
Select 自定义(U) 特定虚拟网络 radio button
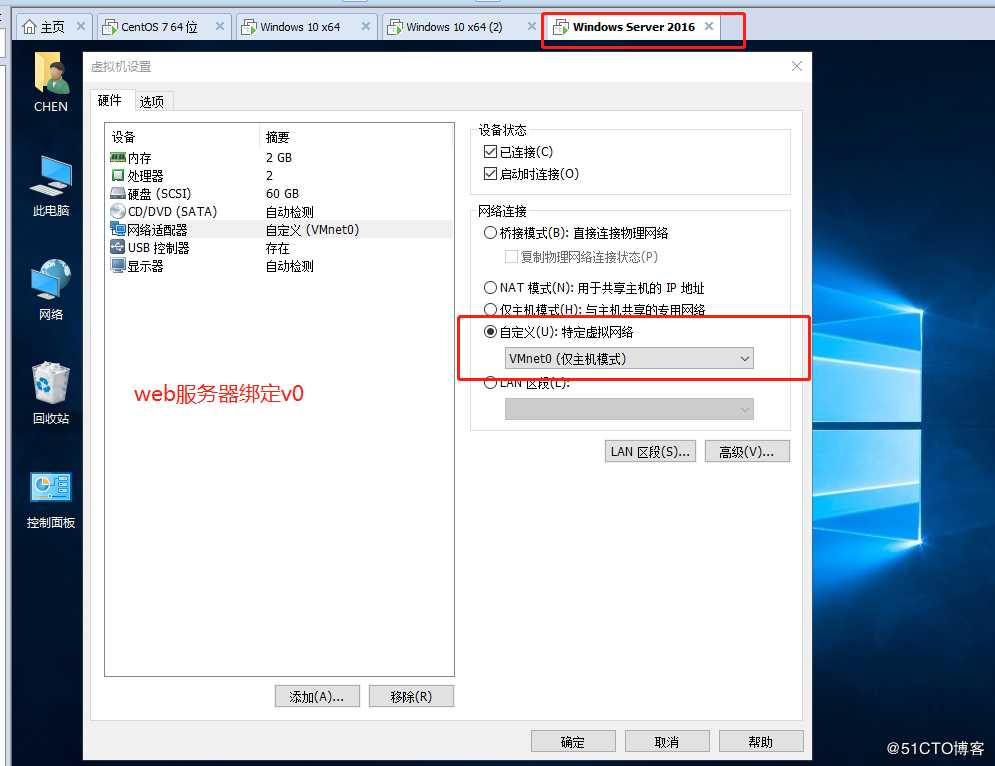(x=490, y=331)
